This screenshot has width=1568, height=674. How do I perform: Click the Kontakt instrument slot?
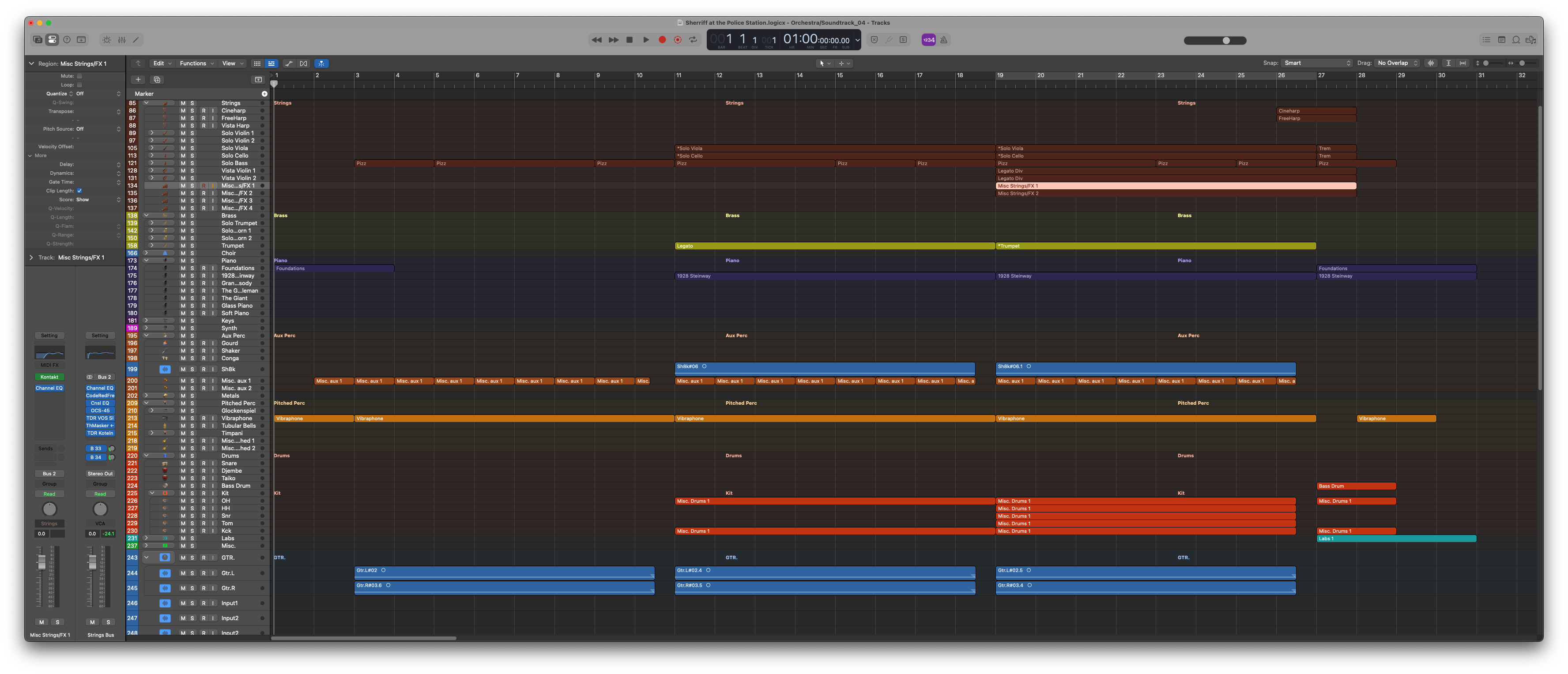point(49,377)
